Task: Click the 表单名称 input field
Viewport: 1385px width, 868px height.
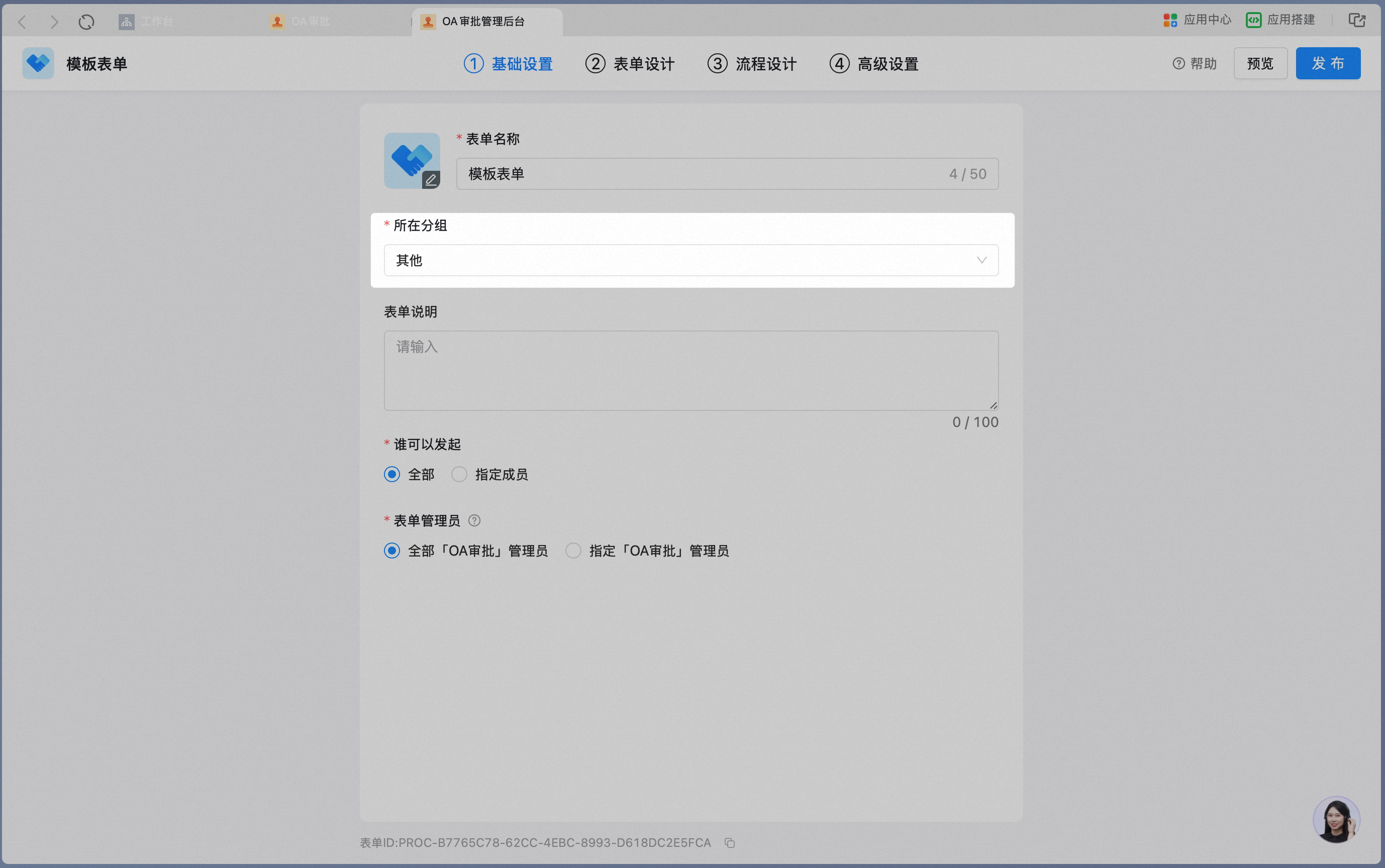Action: point(728,174)
